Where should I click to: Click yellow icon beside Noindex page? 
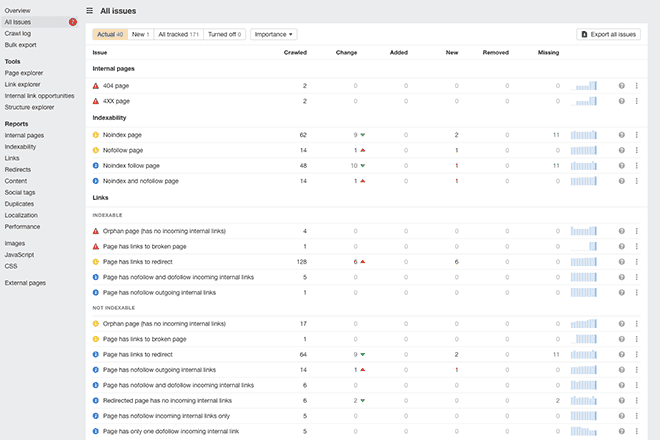pyautogui.click(x=96, y=135)
